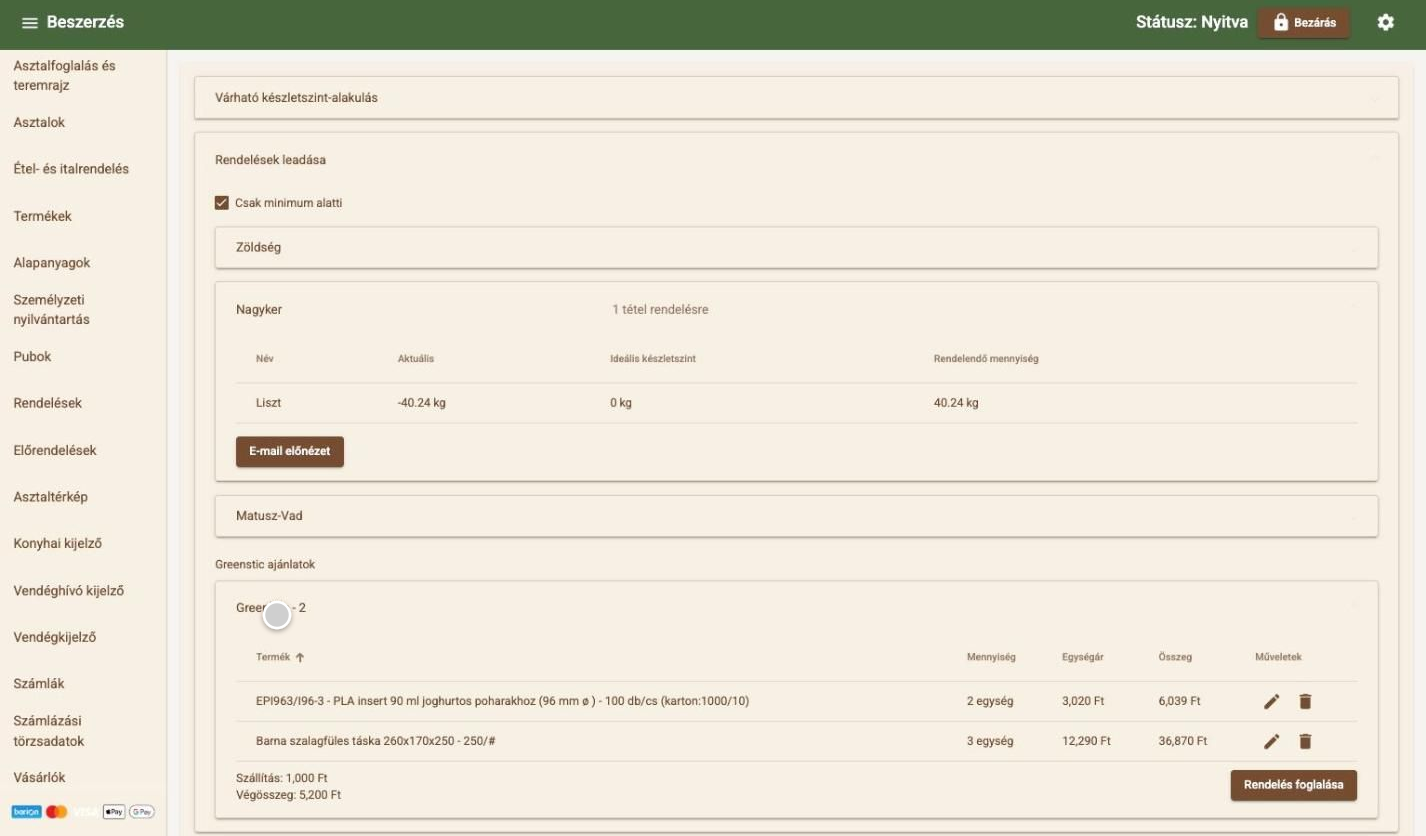Click the Rendelés foglalása button
The image size is (1426, 836).
1293,785
